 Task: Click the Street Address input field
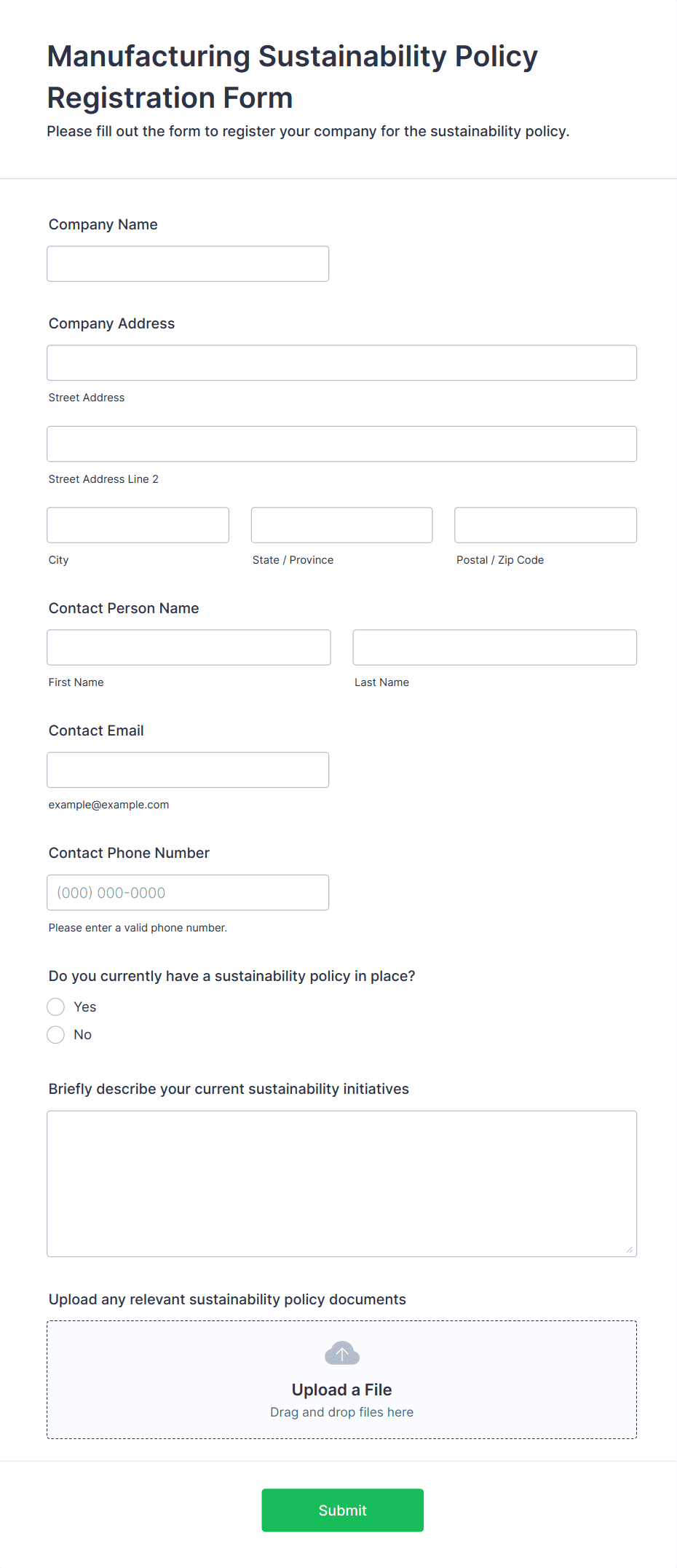tap(341, 363)
